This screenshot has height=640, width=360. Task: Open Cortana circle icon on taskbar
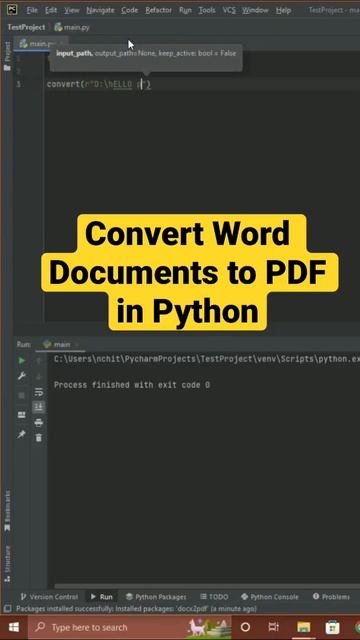[x=245, y=627]
